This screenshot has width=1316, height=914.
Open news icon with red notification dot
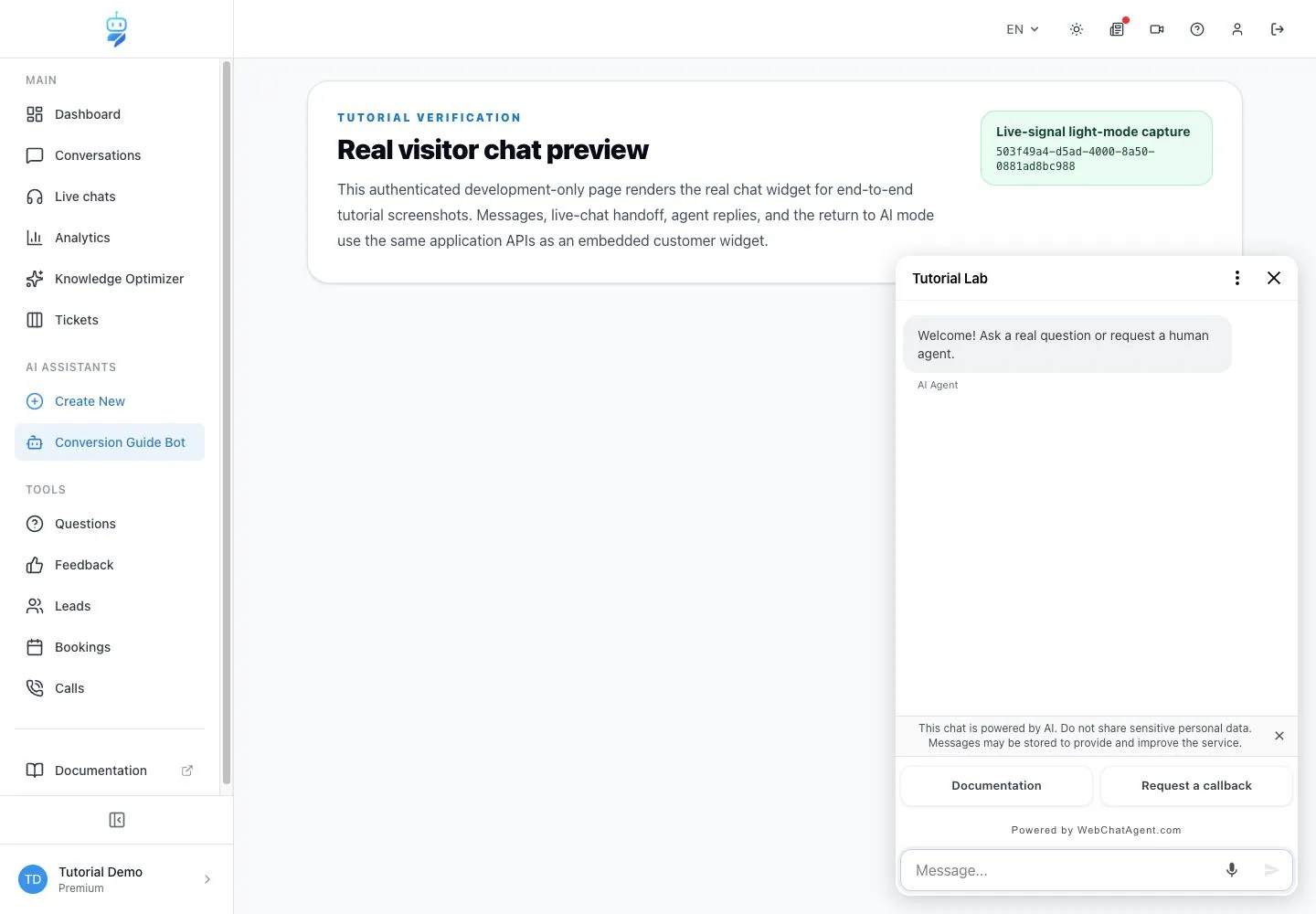(1117, 29)
